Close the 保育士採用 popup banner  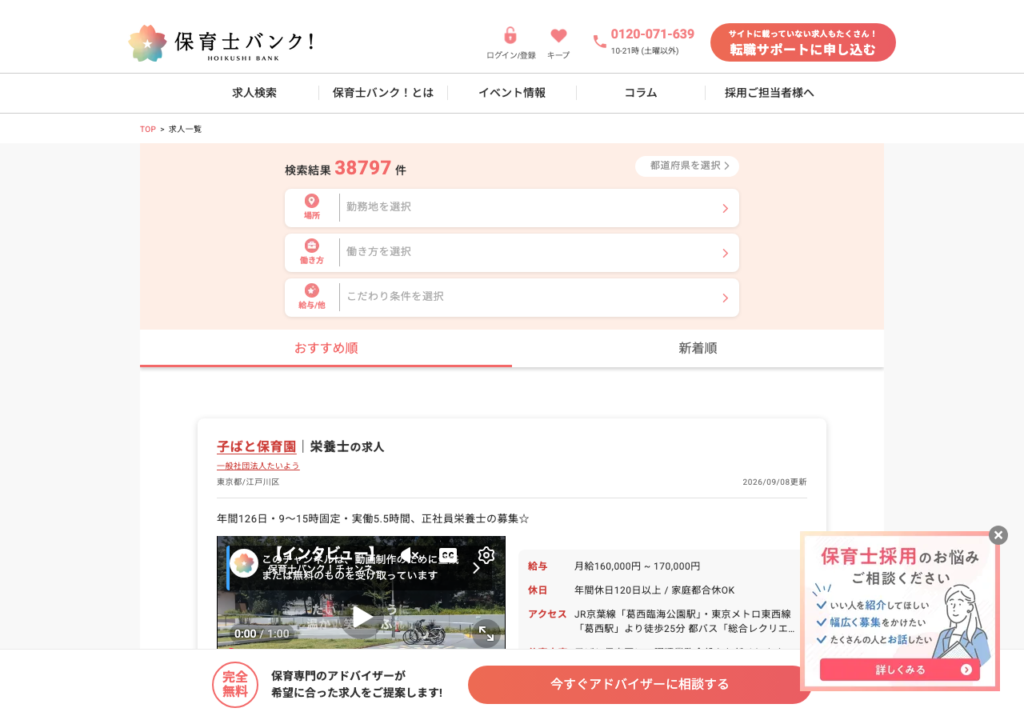point(998,535)
